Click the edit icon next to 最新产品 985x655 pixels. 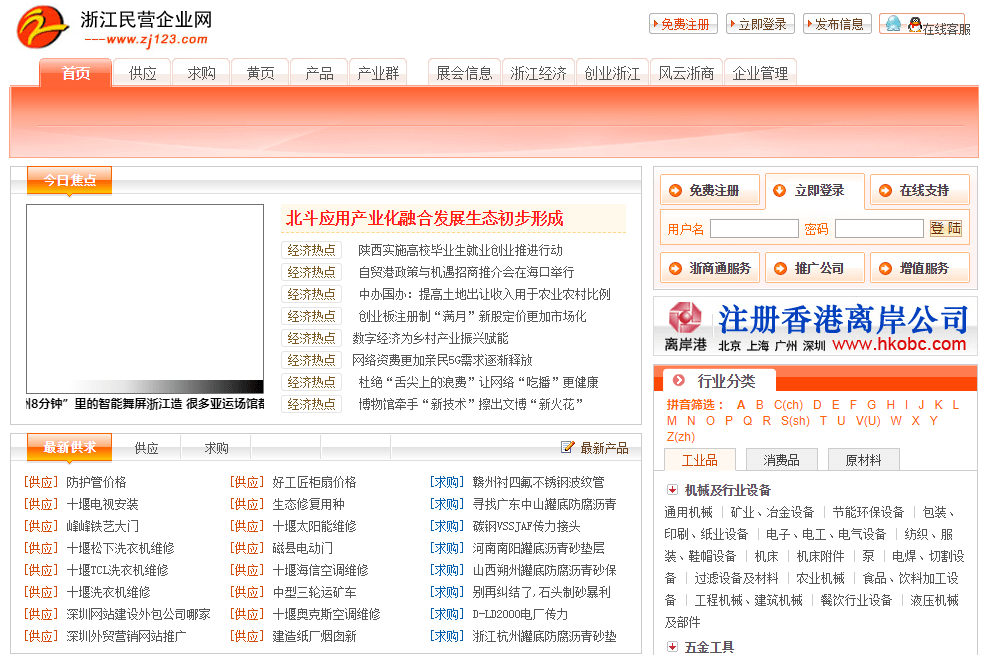click(568, 447)
